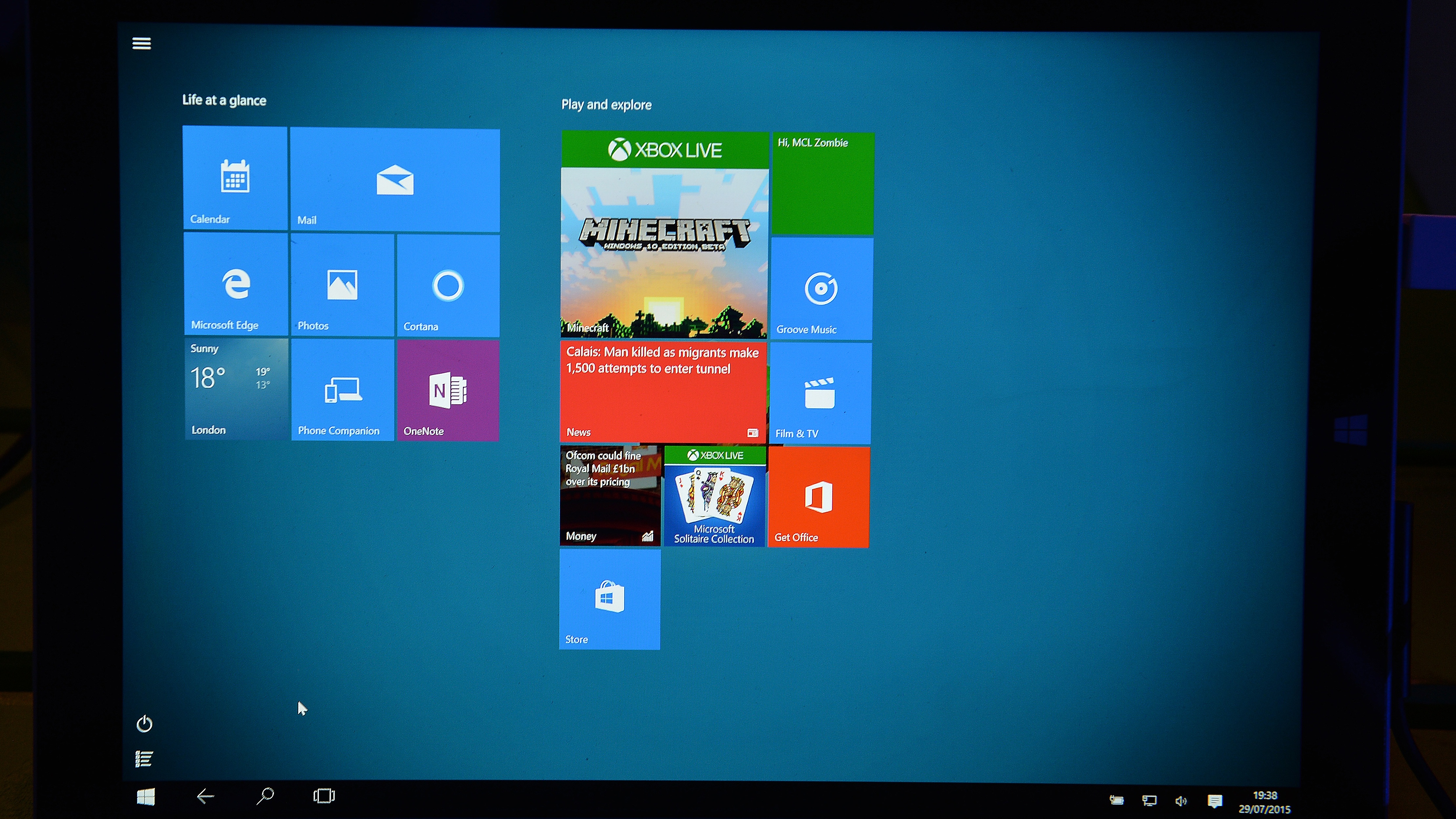Viewport: 1456px width, 819px height.
Task: Click the 'Play and explore' group title
Action: tap(606, 105)
